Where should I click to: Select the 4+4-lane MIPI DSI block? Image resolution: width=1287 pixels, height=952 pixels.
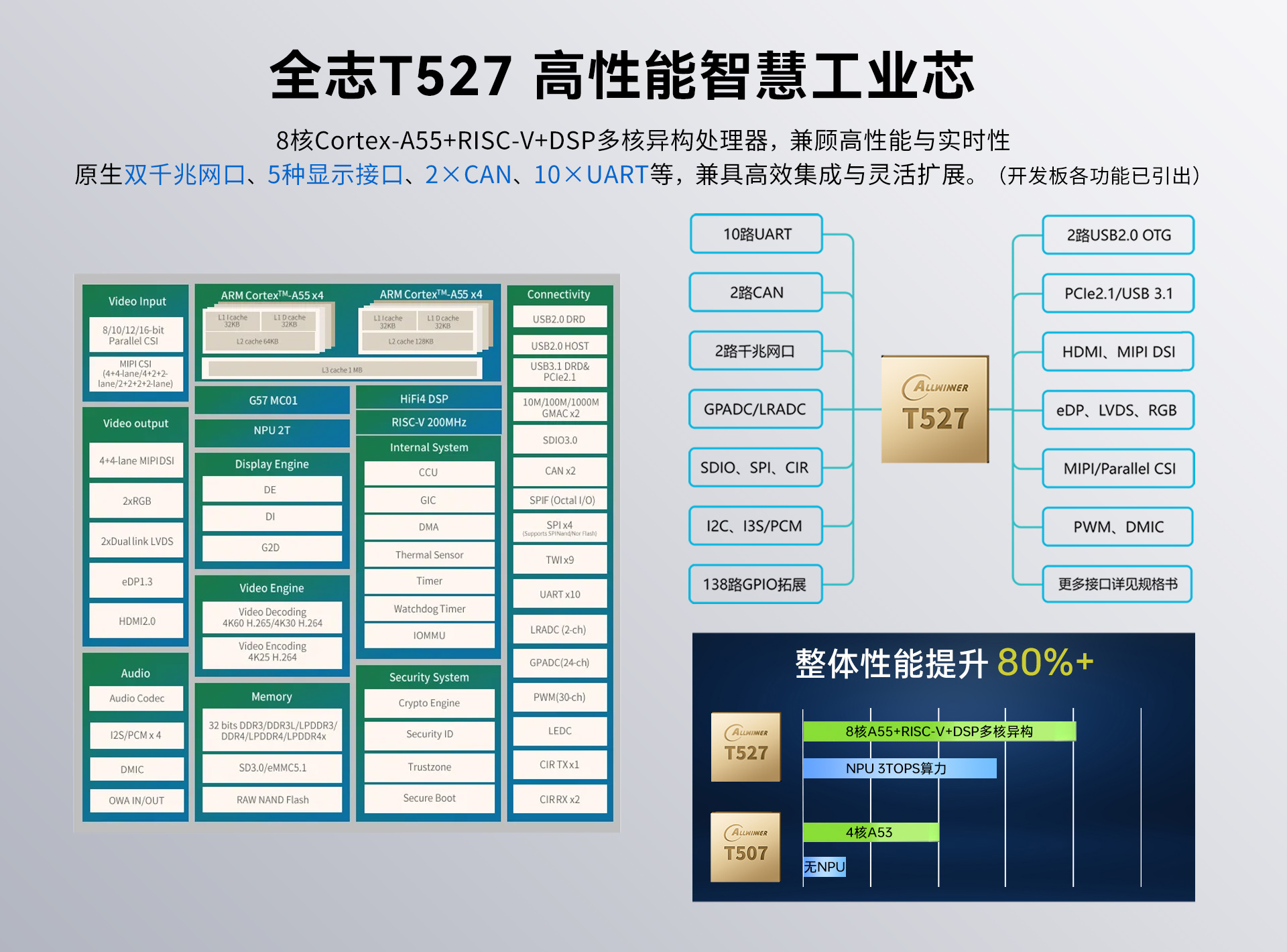pyautogui.click(x=136, y=461)
